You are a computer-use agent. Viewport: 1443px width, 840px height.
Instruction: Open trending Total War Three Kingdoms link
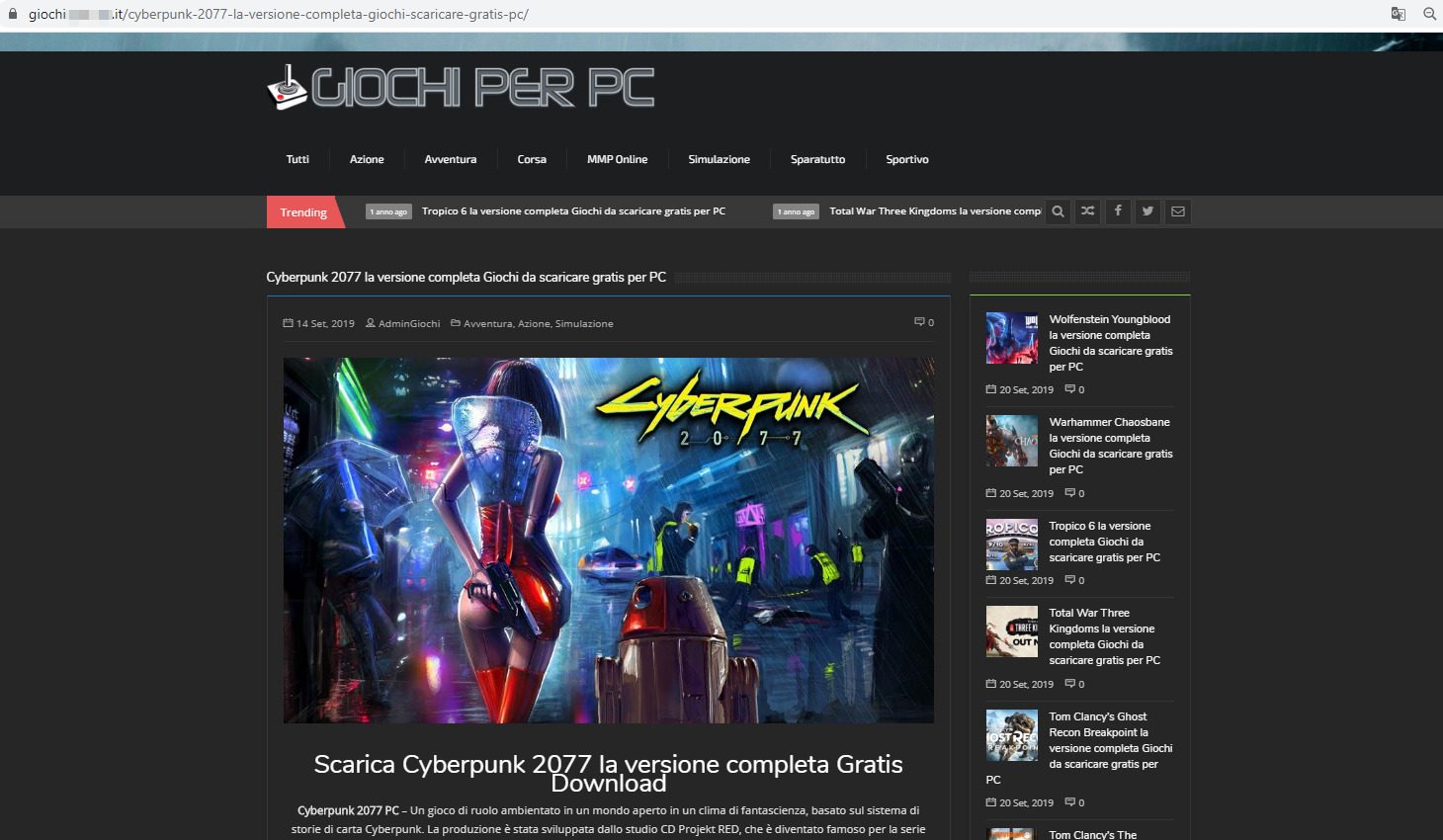935,211
